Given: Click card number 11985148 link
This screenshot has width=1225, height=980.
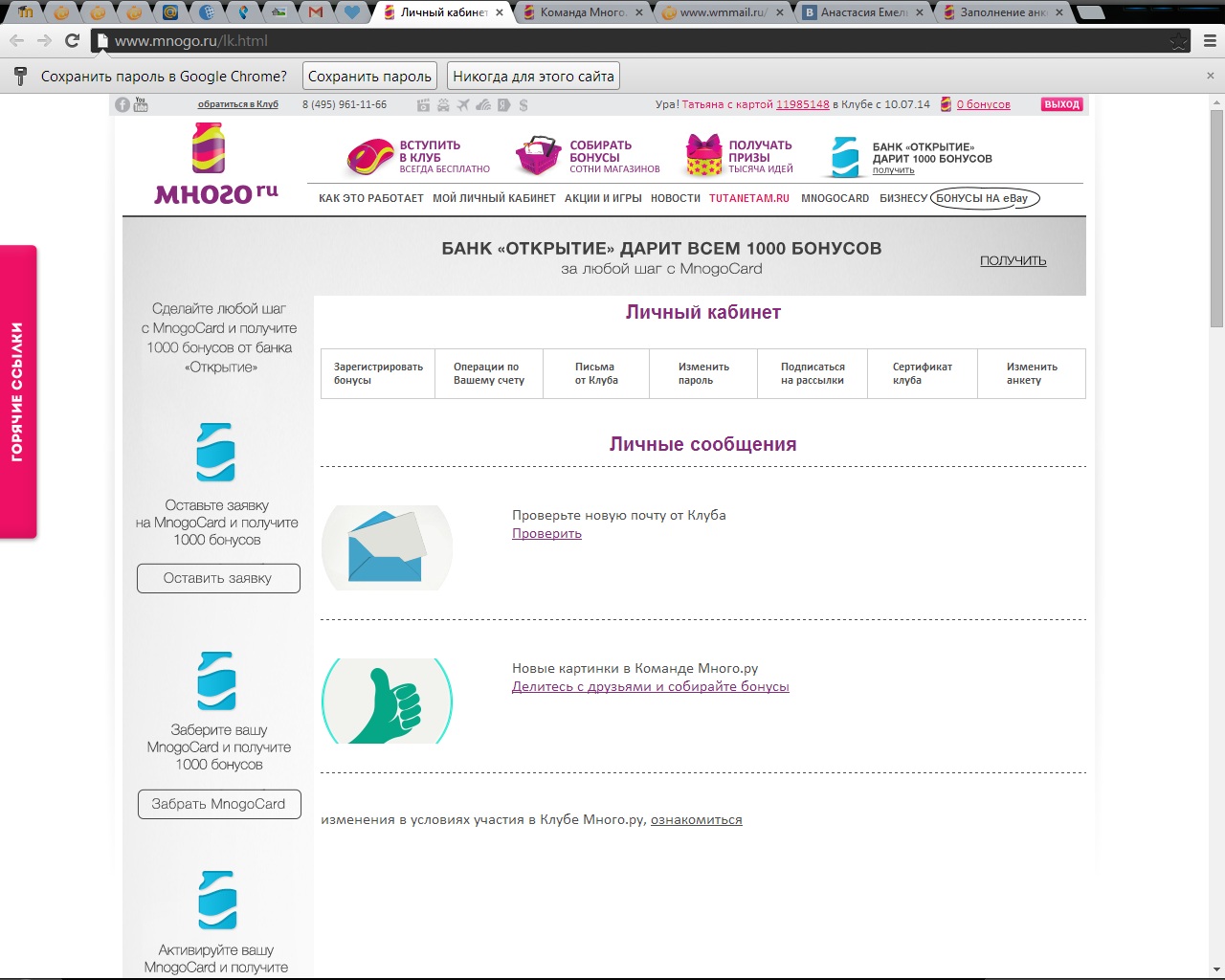Looking at the screenshot, I should [802, 104].
